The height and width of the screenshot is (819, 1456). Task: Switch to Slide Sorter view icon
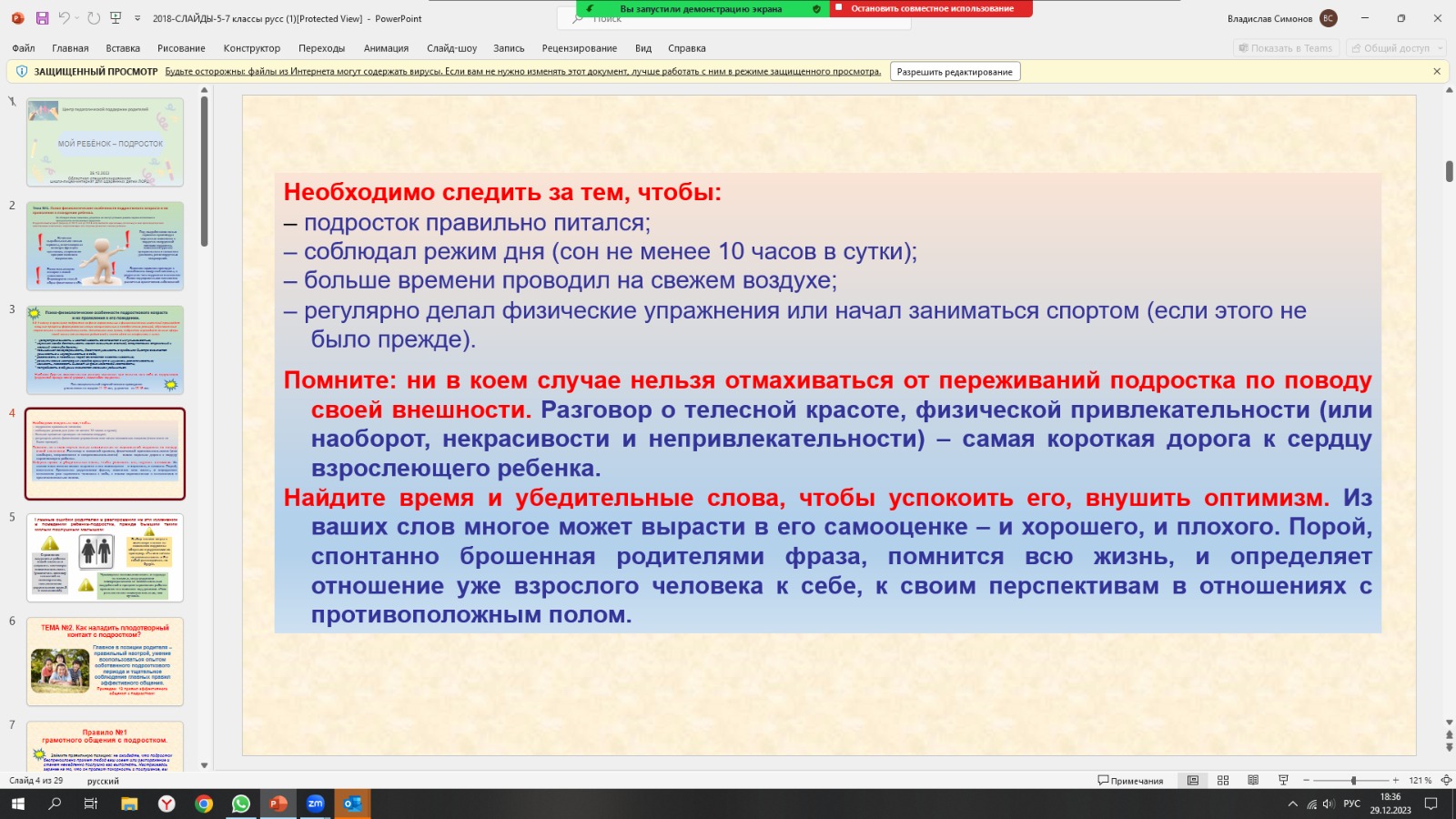(x=1223, y=781)
